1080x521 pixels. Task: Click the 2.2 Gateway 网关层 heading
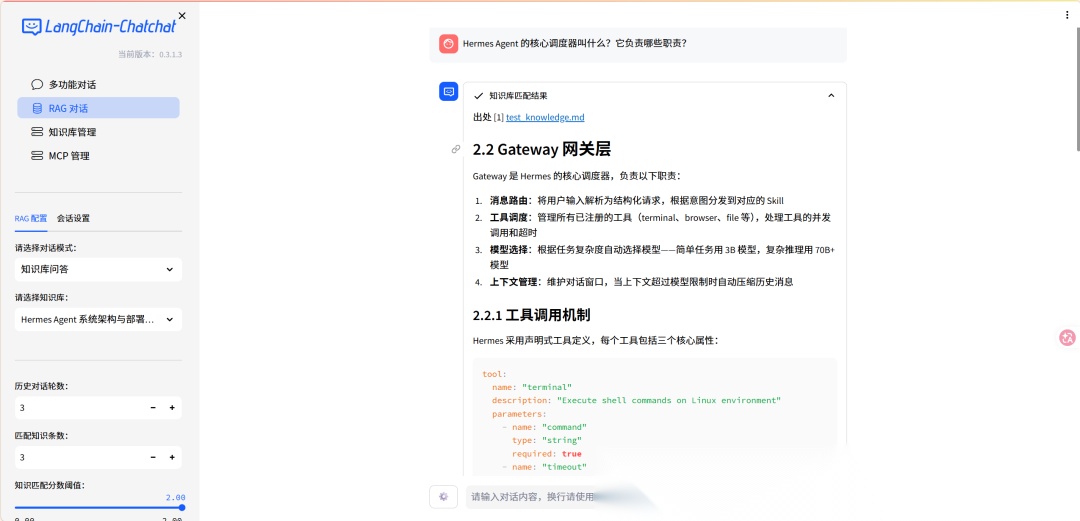pos(542,150)
